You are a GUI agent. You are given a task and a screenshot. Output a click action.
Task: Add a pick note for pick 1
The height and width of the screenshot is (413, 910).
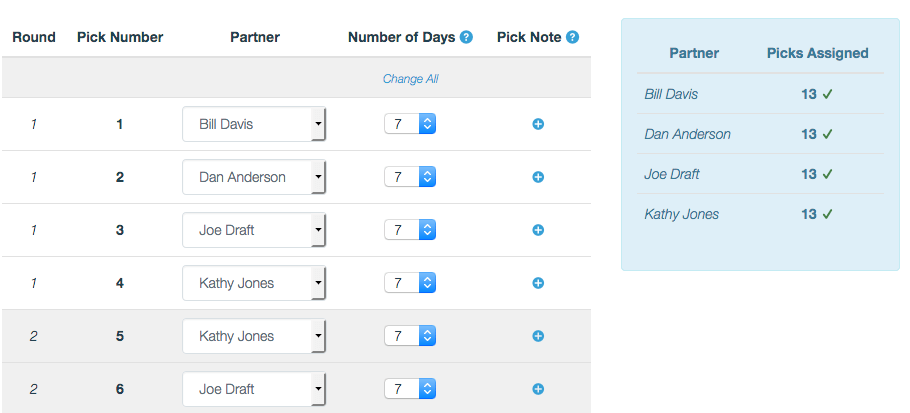[538, 124]
